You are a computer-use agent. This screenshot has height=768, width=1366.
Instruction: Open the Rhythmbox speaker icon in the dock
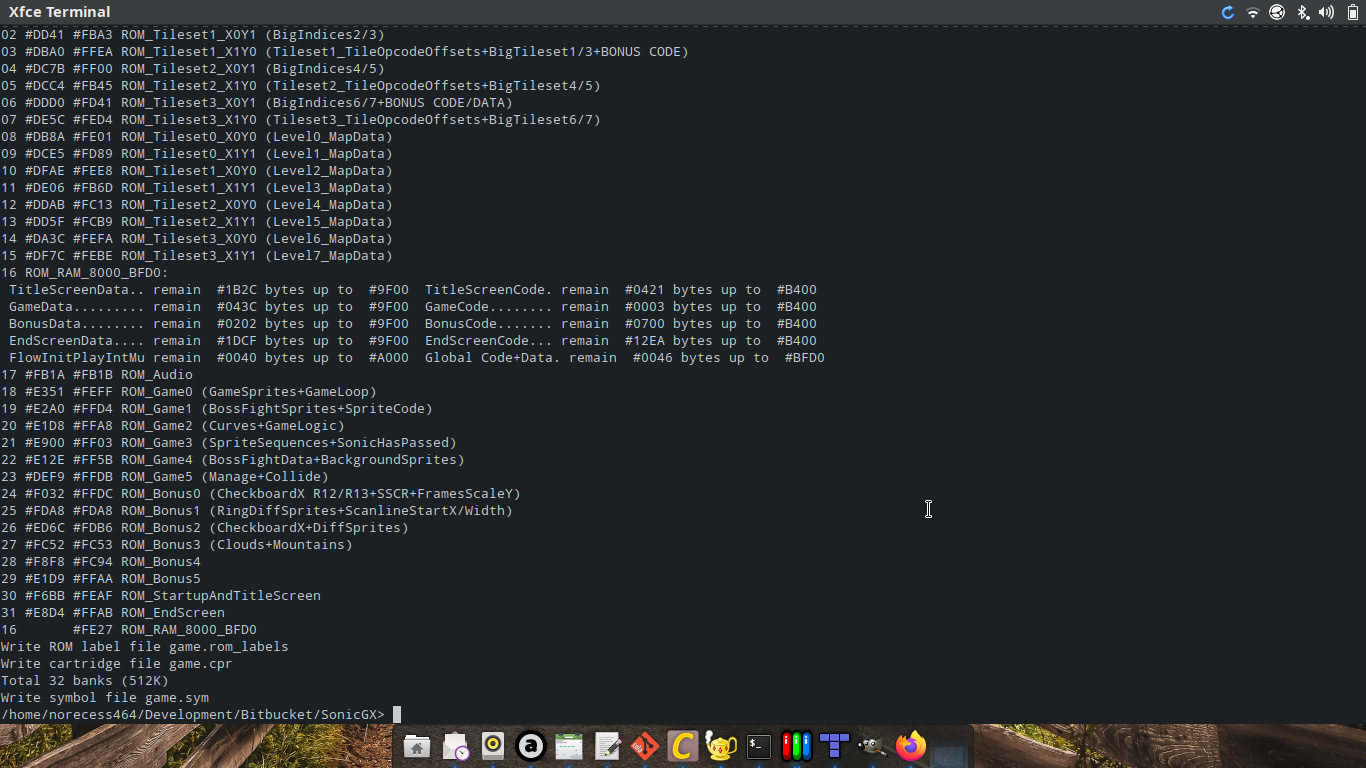click(x=494, y=746)
